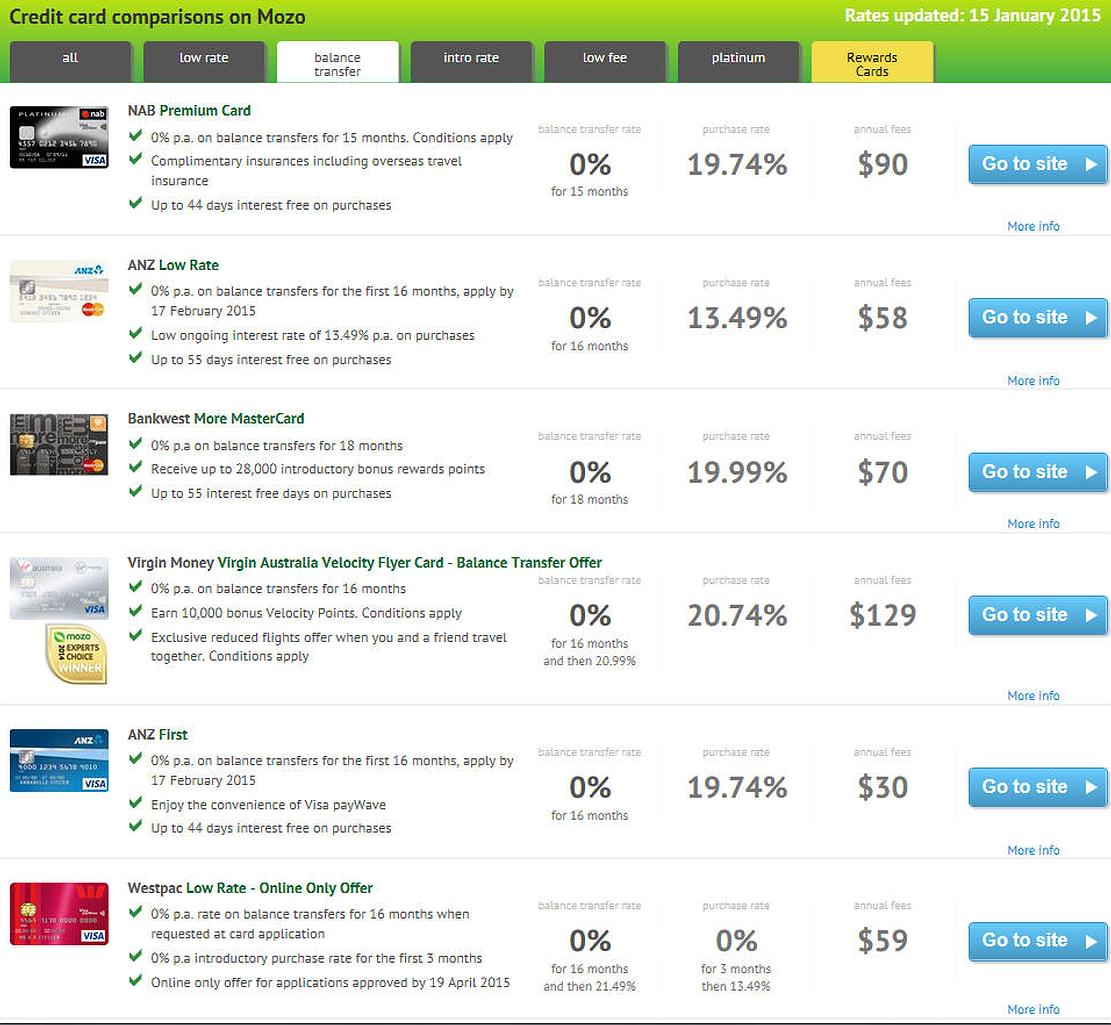Select the 'balance transfer' tab
The height and width of the screenshot is (1025, 1111).
coord(338,62)
